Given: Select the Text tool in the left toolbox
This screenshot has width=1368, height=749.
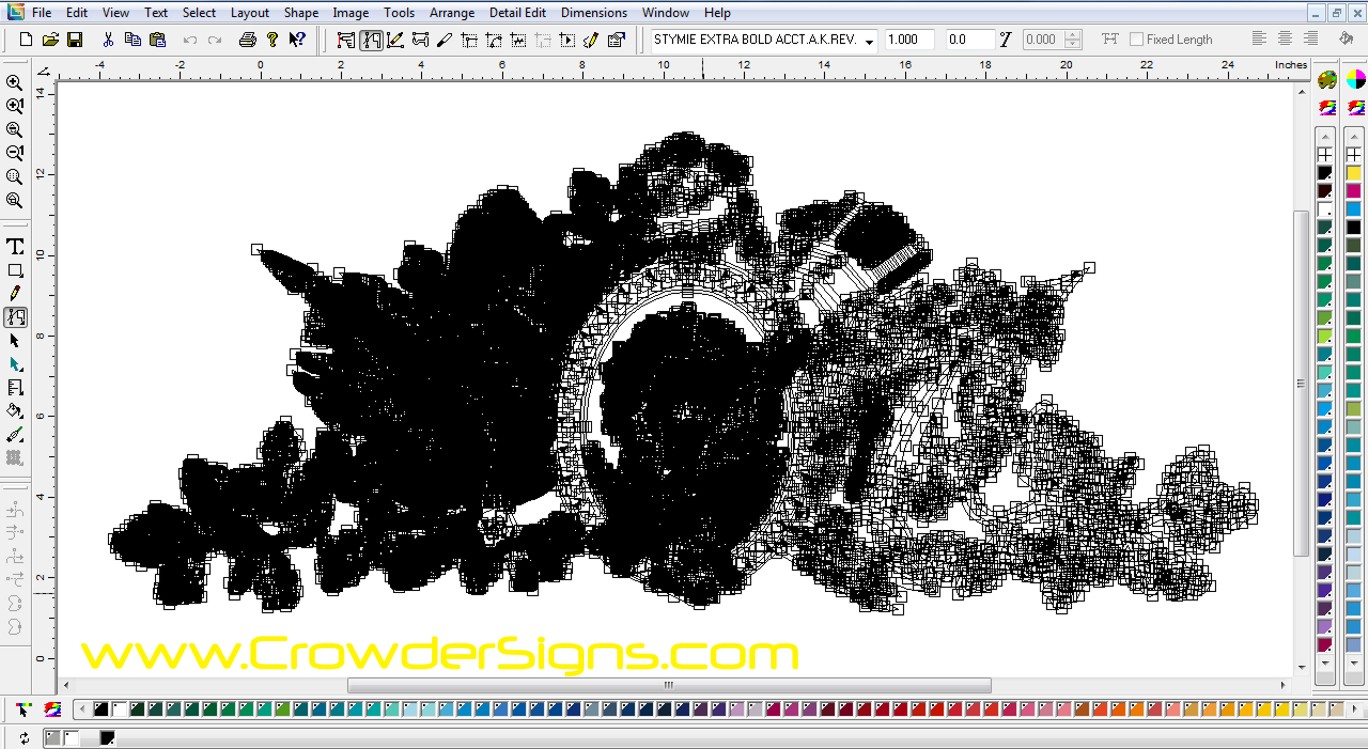Looking at the screenshot, I should [15, 247].
